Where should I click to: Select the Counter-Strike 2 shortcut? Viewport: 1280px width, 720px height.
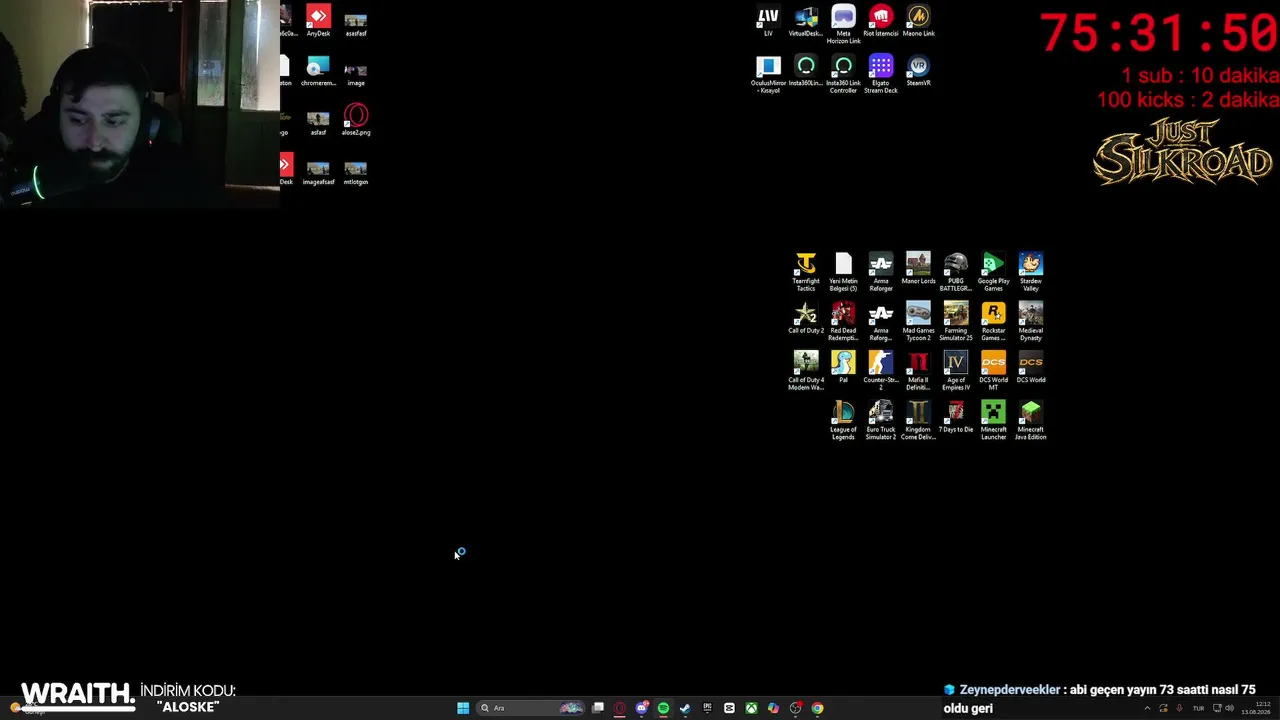pos(881,371)
